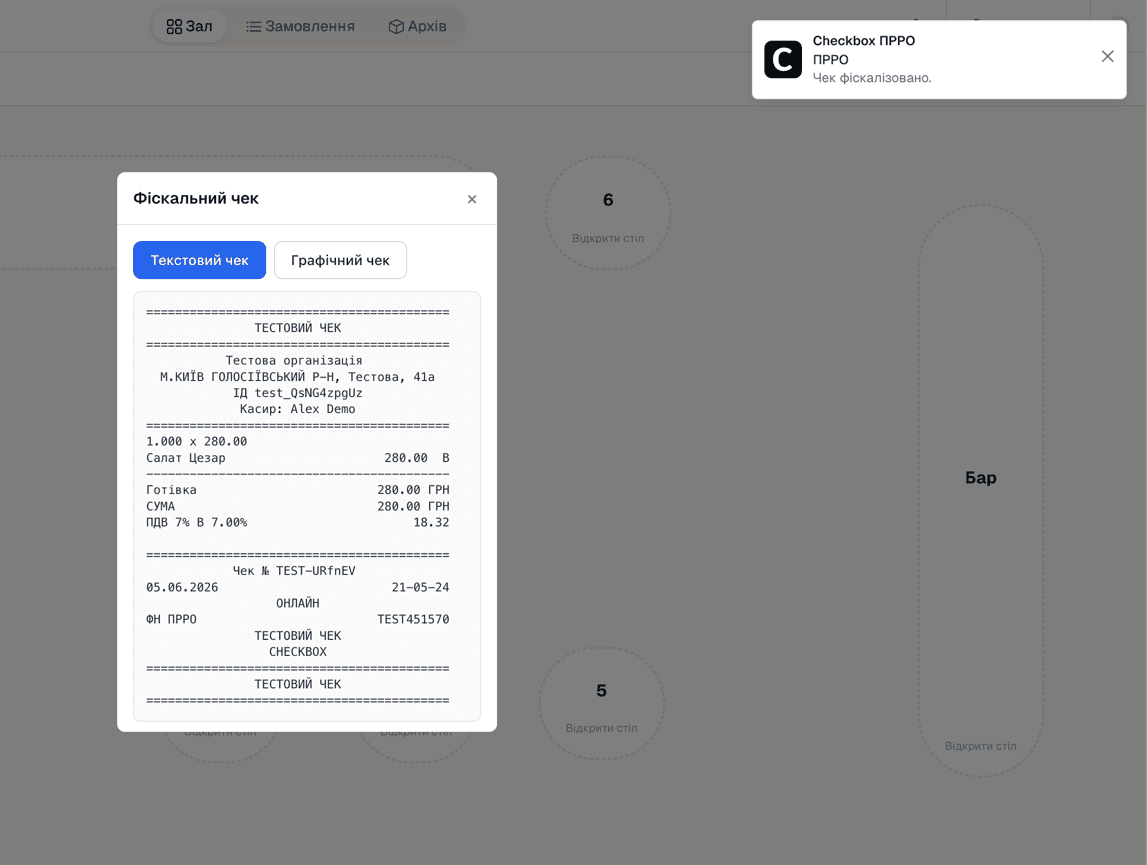Click the address line М.КИЇВ ГОЛОСІЇВСЬКИЙ Р-Н
This screenshot has height=865, width=1147.
298,377
